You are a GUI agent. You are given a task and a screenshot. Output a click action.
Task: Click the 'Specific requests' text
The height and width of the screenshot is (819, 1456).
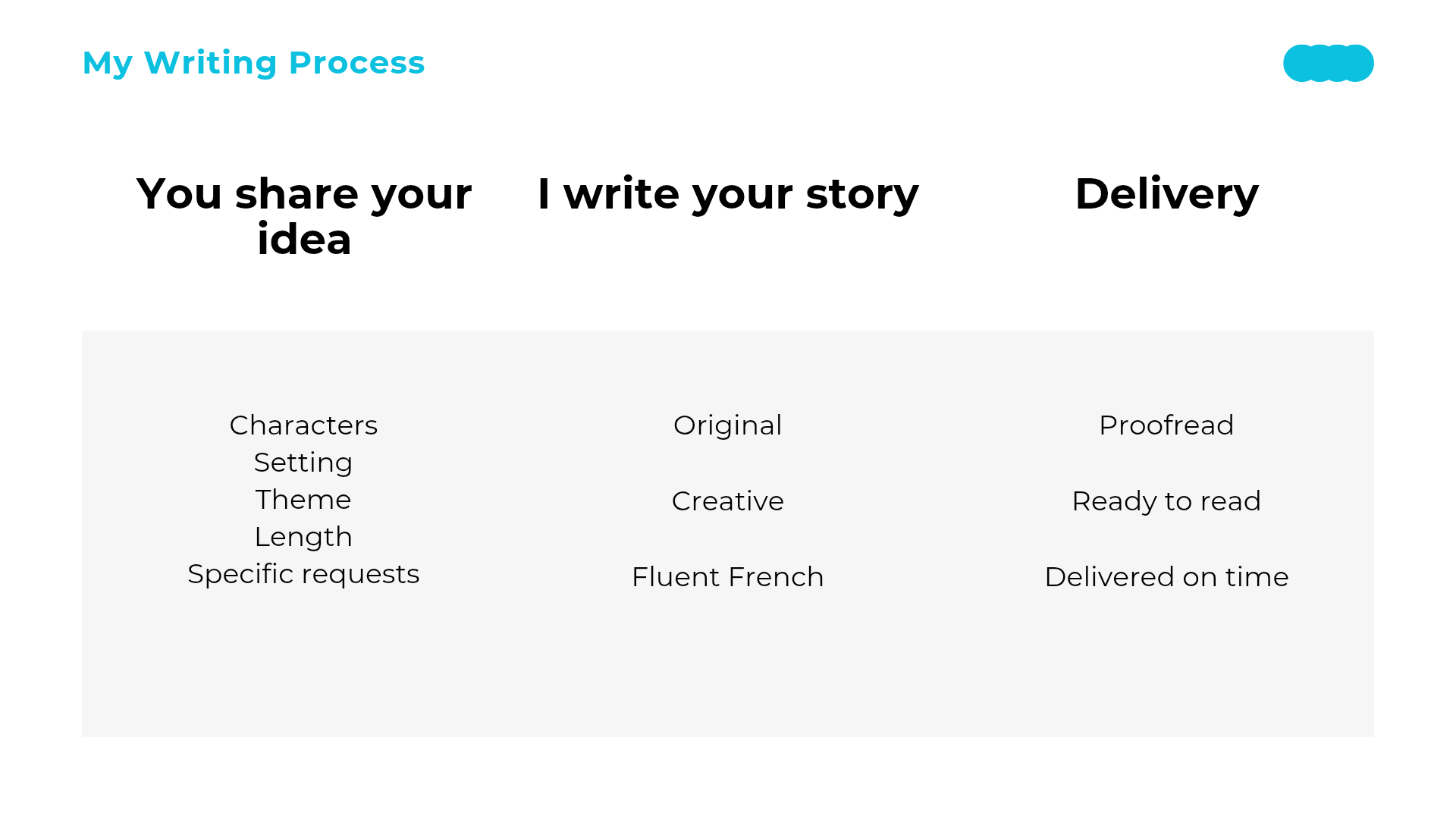(x=303, y=574)
